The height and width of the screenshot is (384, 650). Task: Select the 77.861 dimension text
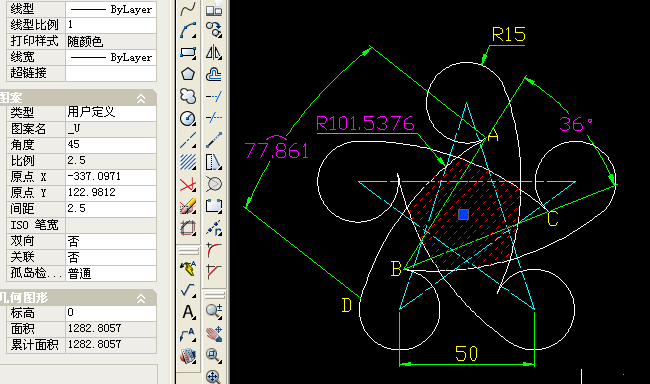point(276,151)
